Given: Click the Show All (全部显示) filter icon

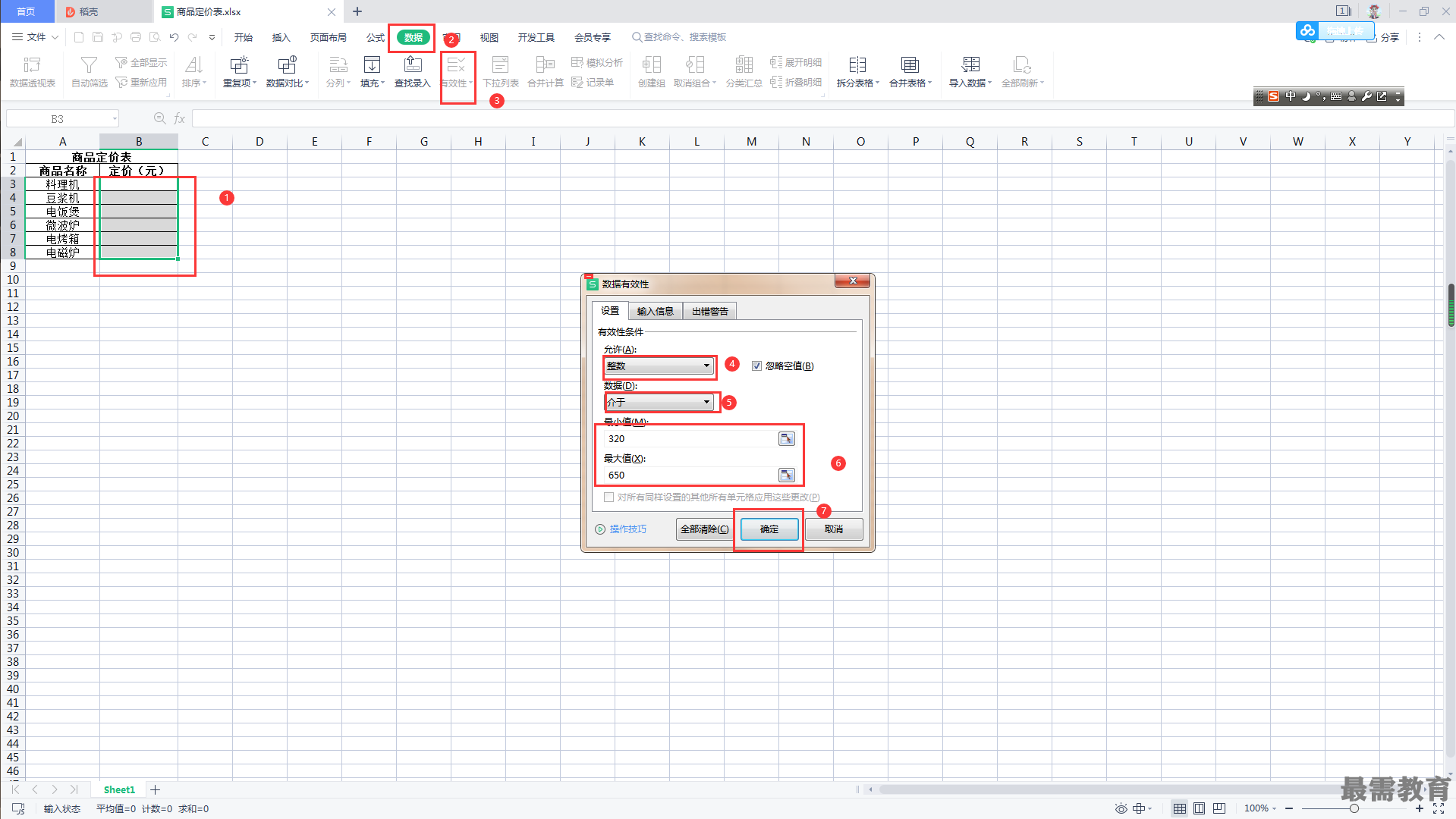Looking at the screenshot, I should pos(121,62).
